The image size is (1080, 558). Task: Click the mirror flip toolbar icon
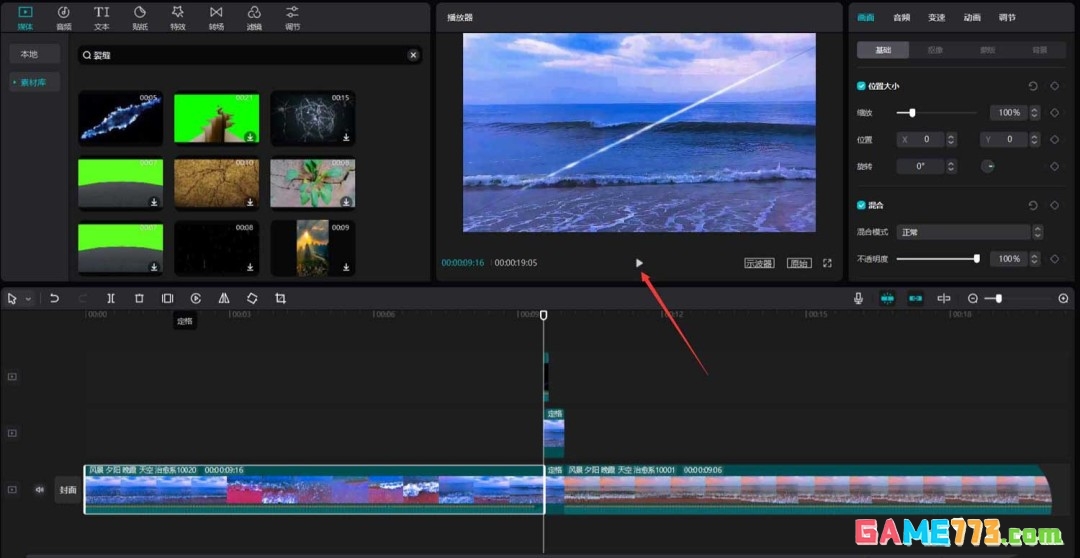coord(224,298)
